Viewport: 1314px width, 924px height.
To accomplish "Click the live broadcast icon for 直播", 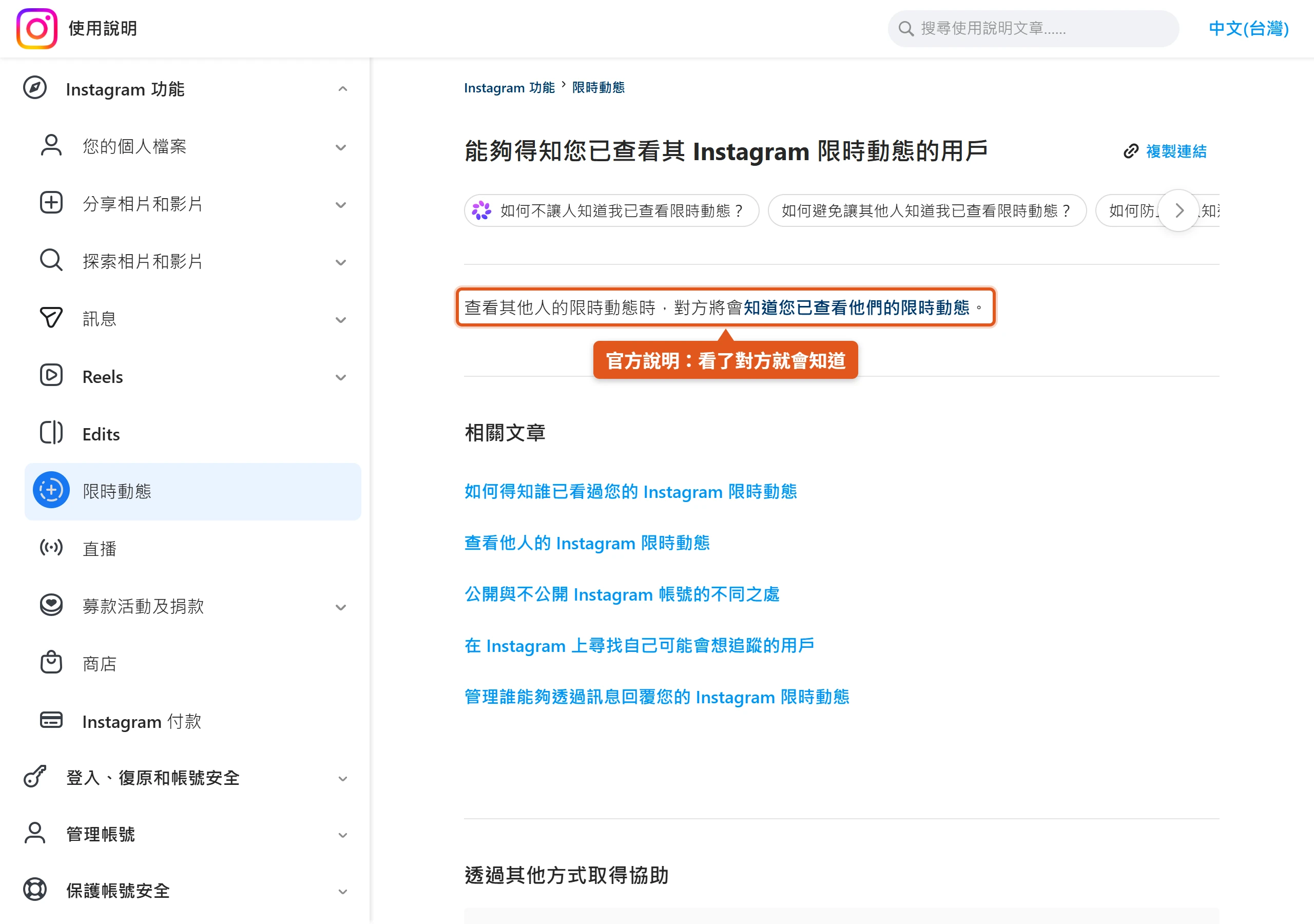I will pos(51,548).
